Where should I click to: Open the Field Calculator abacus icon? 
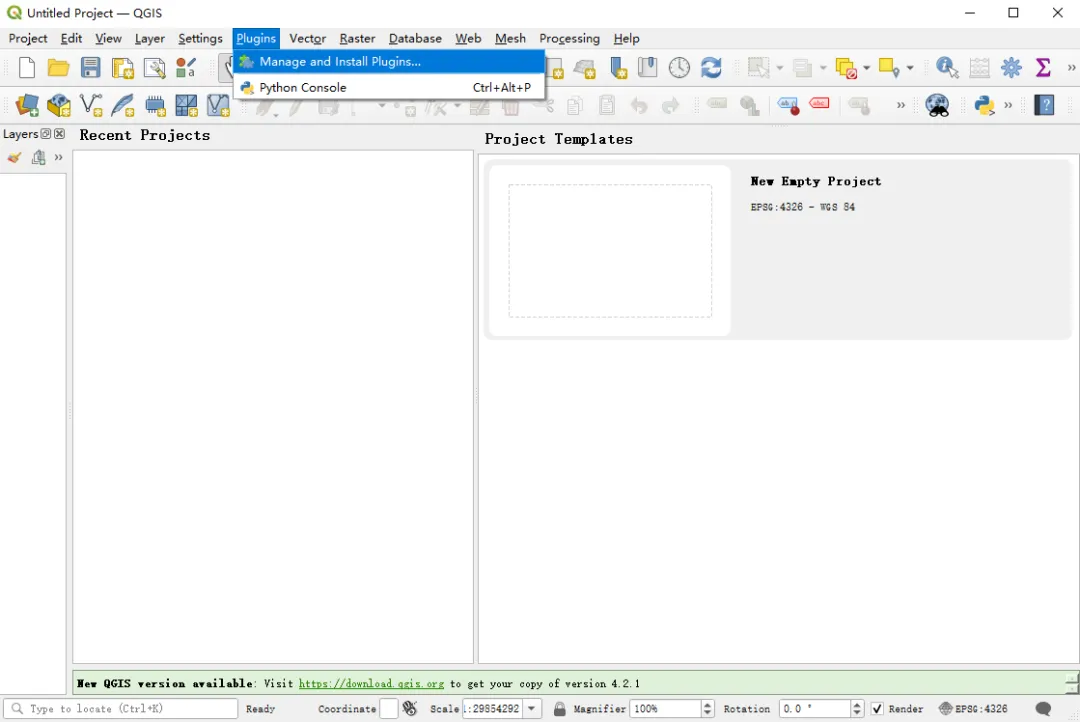(979, 68)
